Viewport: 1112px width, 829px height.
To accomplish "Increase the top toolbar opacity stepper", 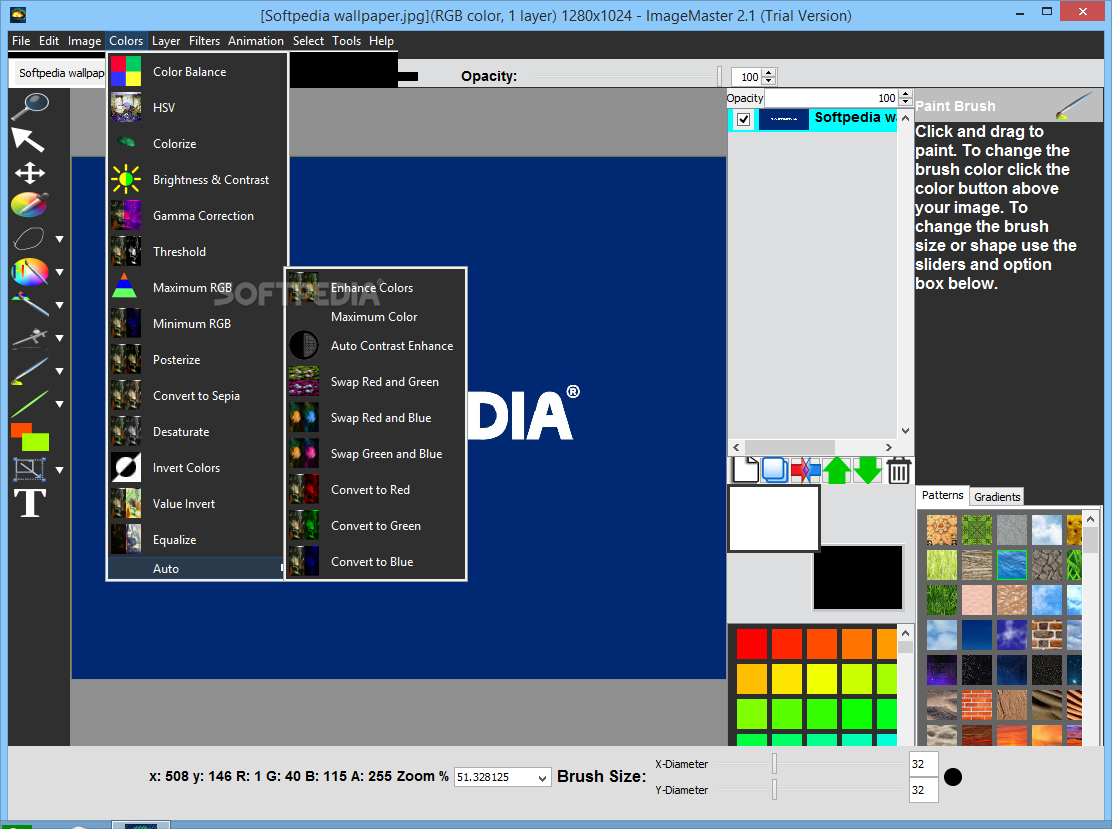I will (x=770, y=72).
